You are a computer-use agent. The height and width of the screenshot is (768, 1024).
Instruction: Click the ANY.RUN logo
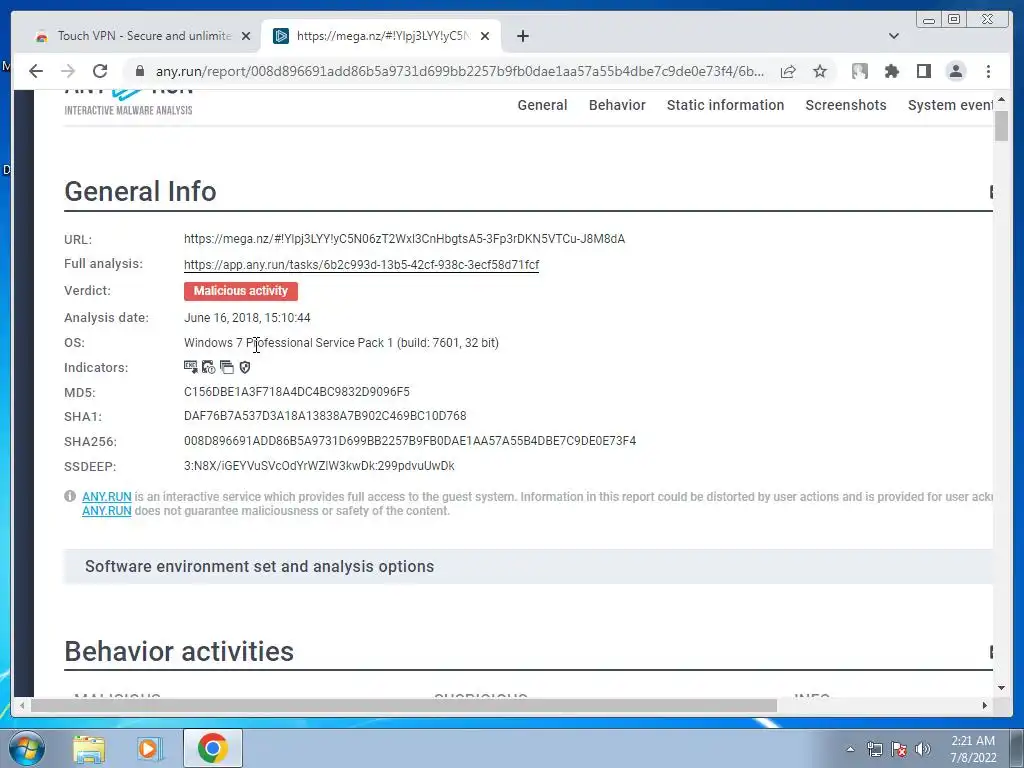pyautogui.click(x=129, y=101)
